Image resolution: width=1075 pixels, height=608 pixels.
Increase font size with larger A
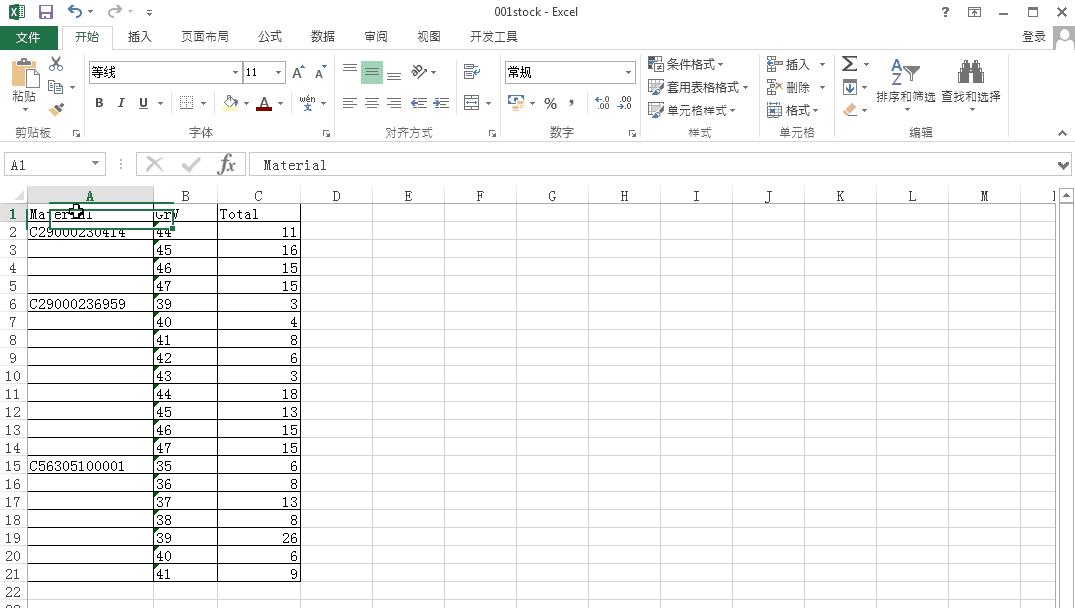(298, 72)
